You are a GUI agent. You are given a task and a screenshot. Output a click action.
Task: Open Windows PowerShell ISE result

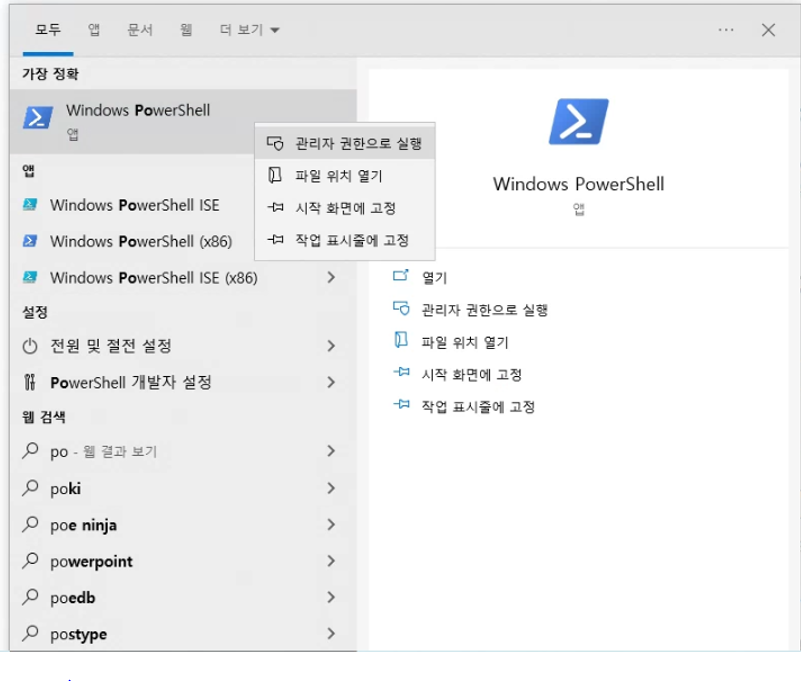click(133, 205)
